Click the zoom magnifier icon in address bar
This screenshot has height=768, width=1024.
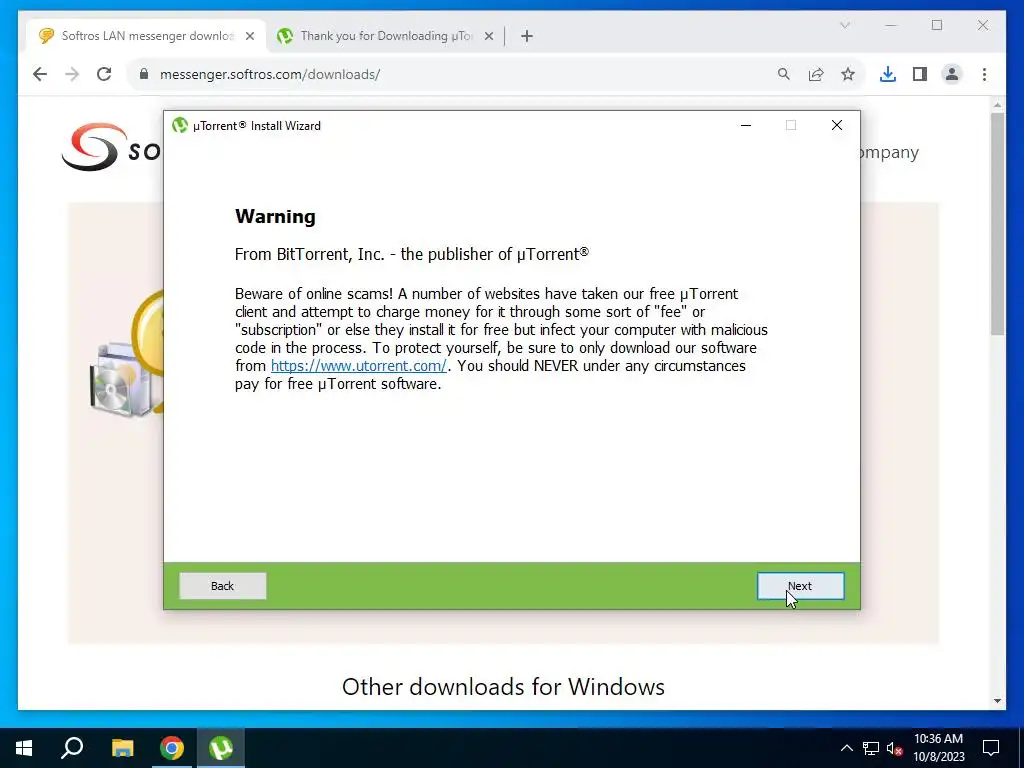(784, 74)
